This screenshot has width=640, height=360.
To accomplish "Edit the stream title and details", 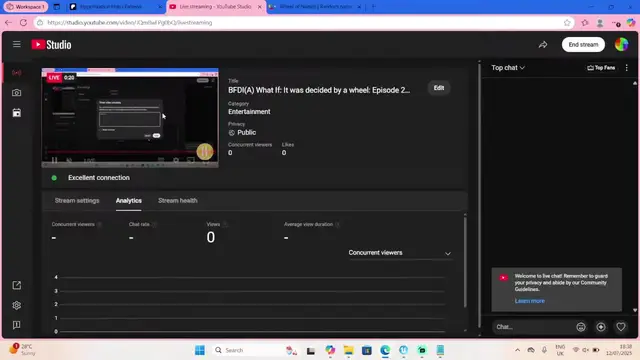I will pyautogui.click(x=439, y=88).
